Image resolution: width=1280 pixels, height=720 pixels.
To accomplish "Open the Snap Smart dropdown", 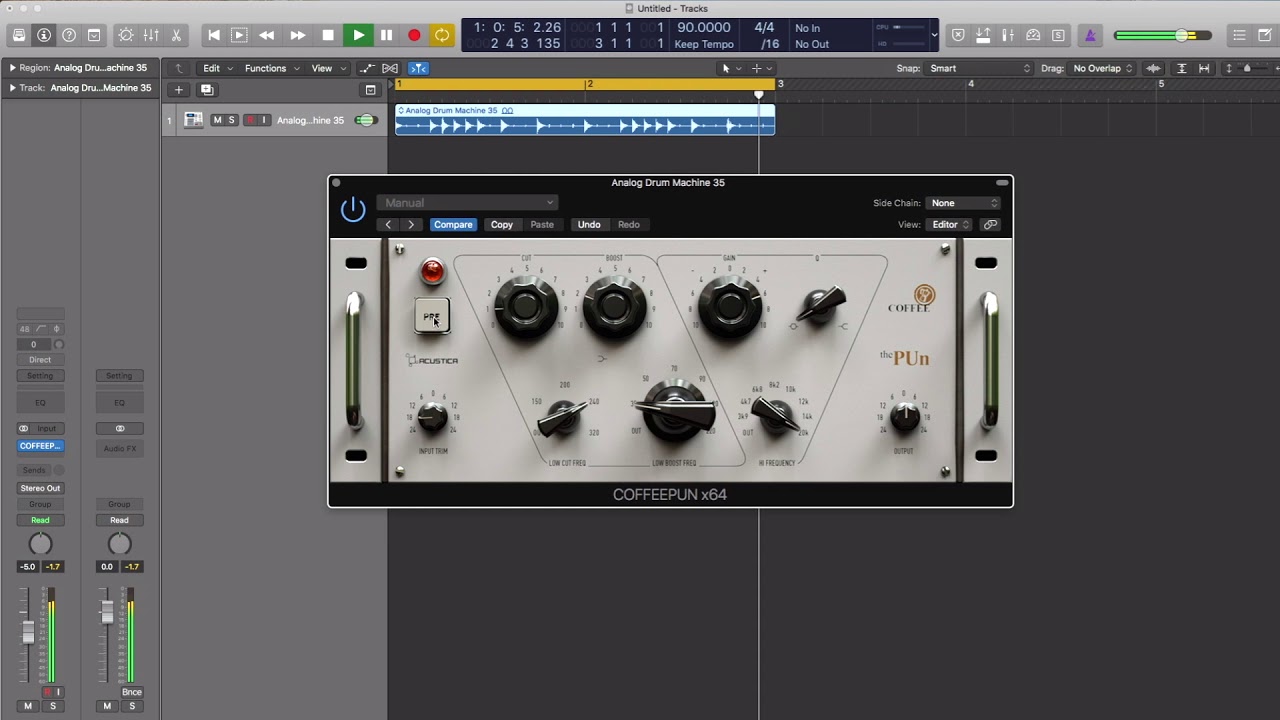I will coord(980,68).
